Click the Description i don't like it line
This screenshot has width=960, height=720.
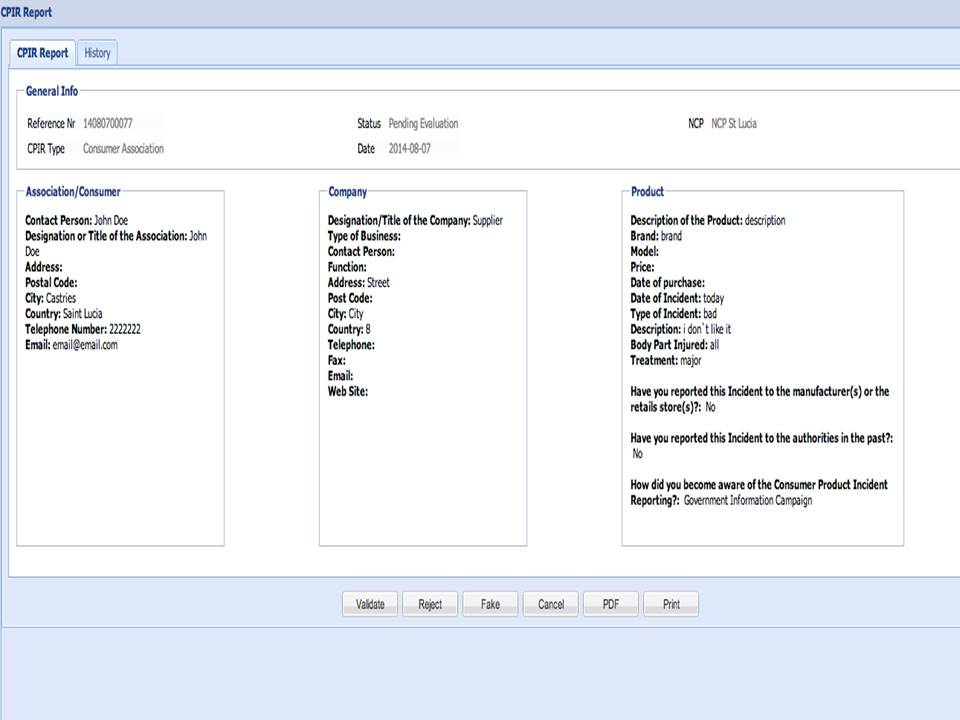(681, 329)
